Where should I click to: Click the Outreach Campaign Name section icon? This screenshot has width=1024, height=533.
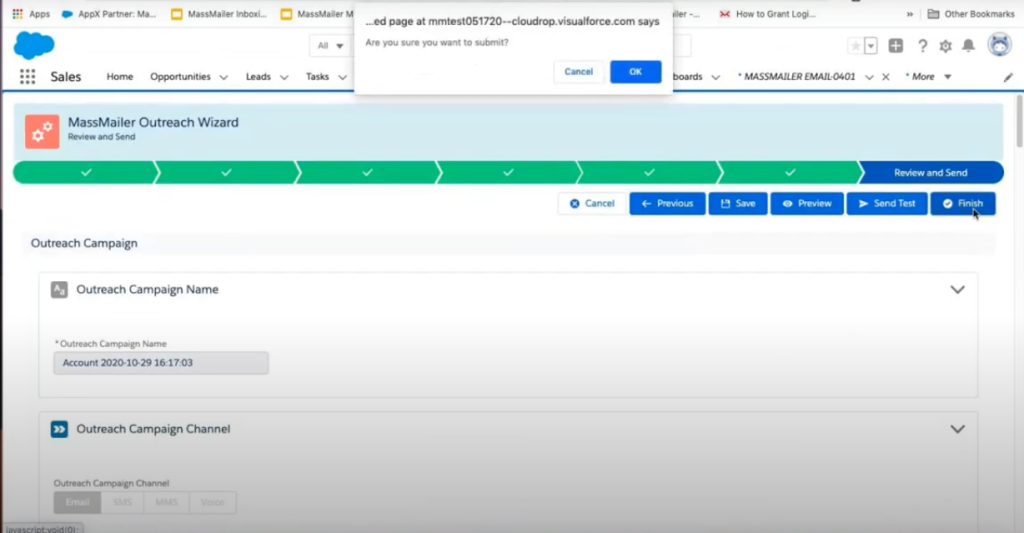59,289
